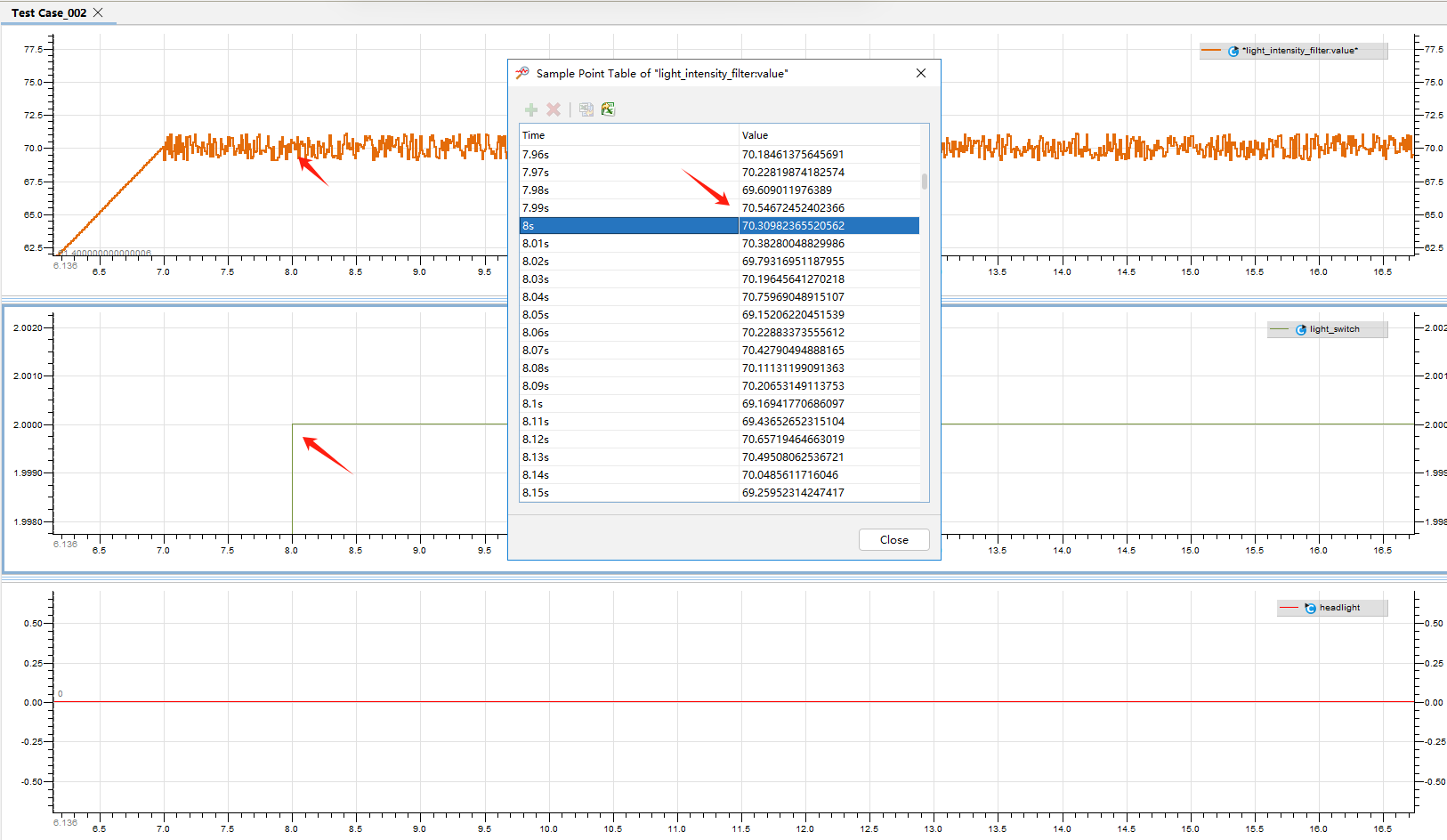Select the value 70.75969048915107 cell
Screen dimensions: 1447x840
829,297
